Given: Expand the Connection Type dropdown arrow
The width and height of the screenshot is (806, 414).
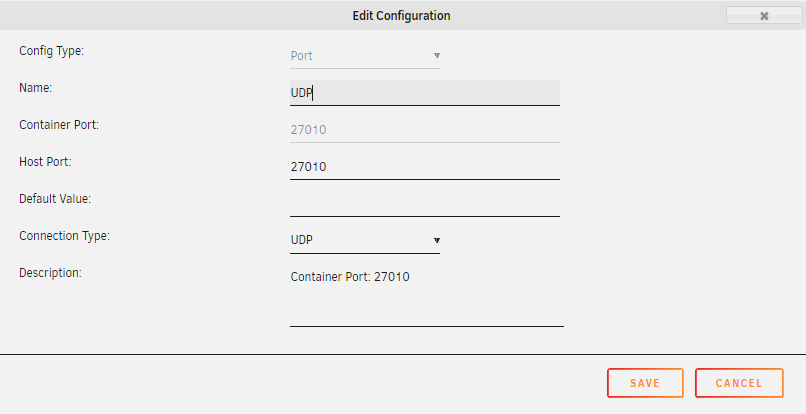Looking at the screenshot, I should pyautogui.click(x=436, y=240).
